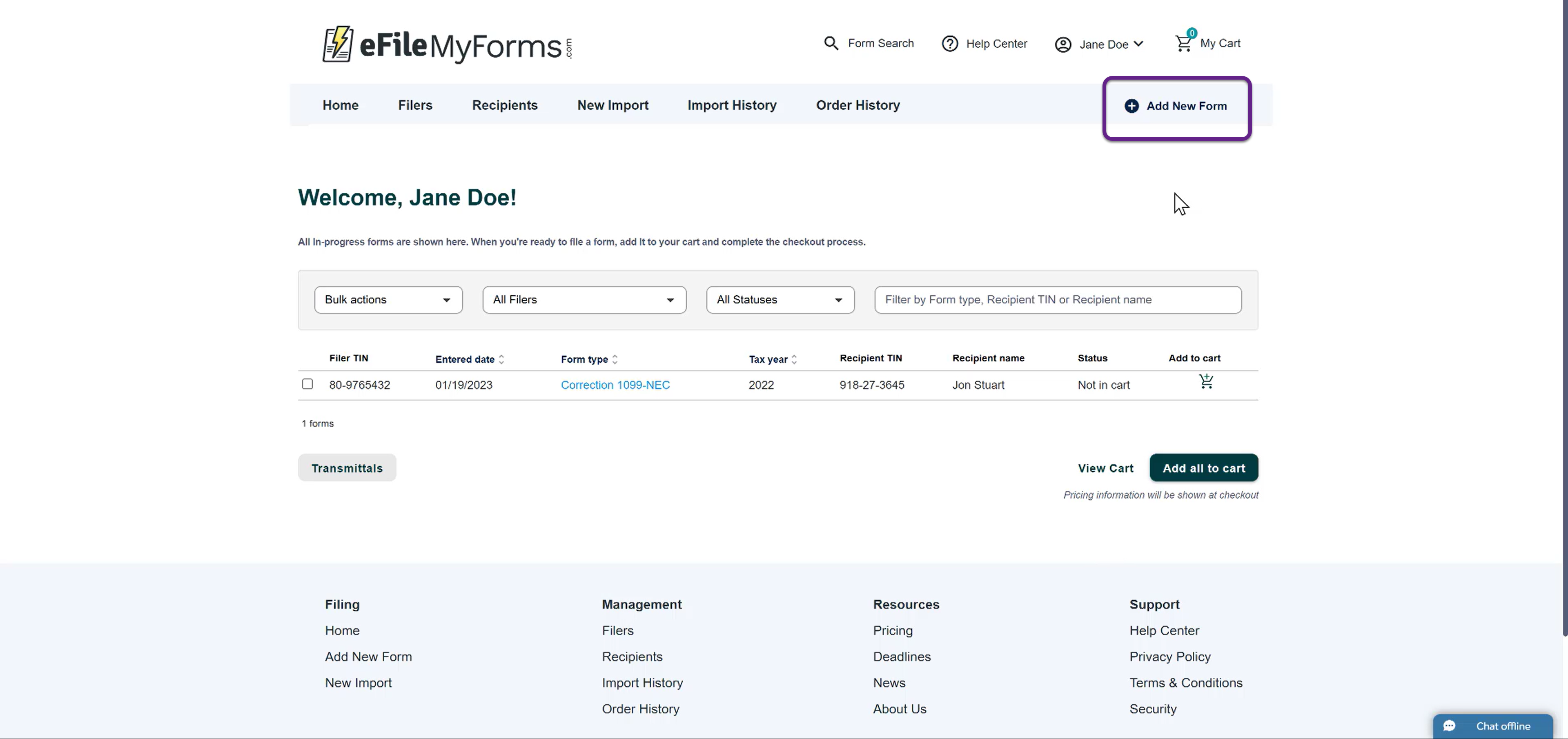Click the form type filter input field
1568x739 pixels.
[x=1057, y=300]
